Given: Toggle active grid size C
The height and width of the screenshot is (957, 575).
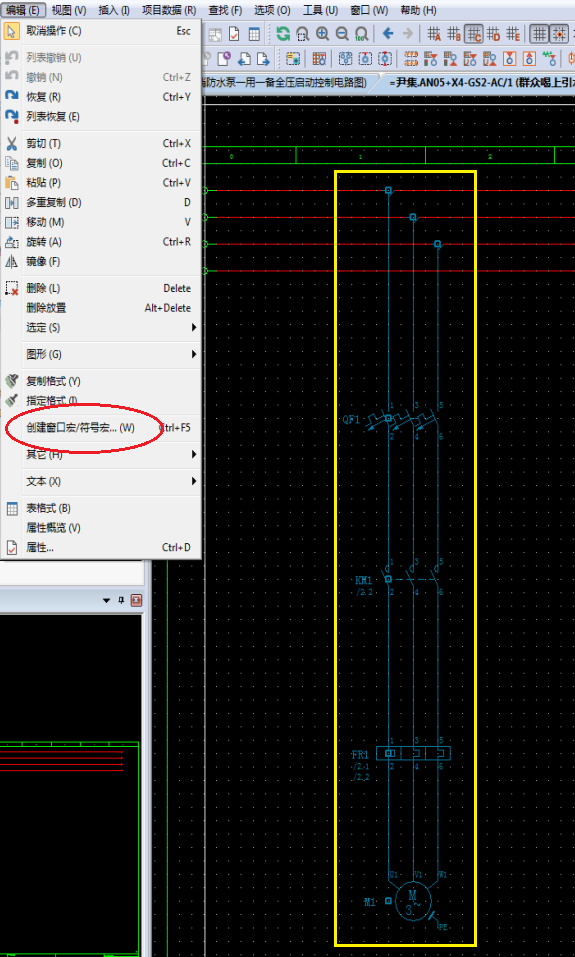Looking at the screenshot, I should coord(474,34).
